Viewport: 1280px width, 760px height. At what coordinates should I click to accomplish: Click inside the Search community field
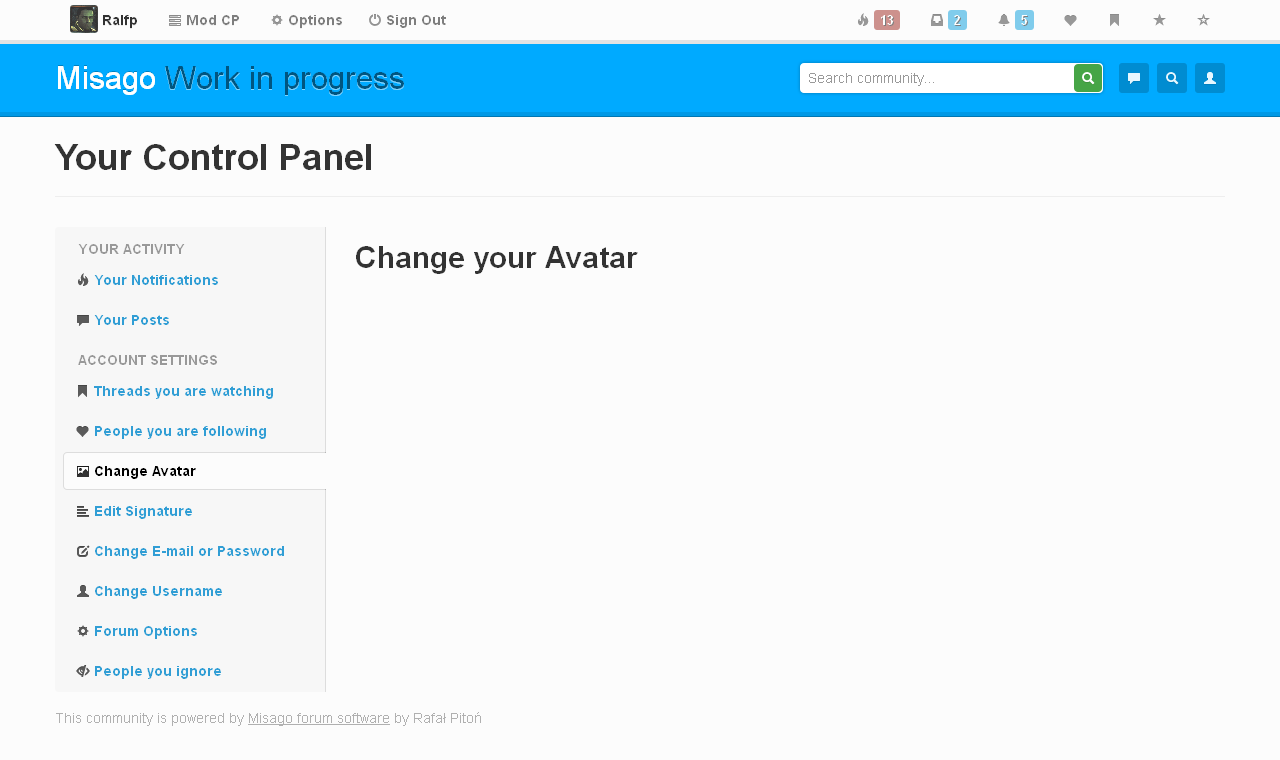[x=936, y=78]
